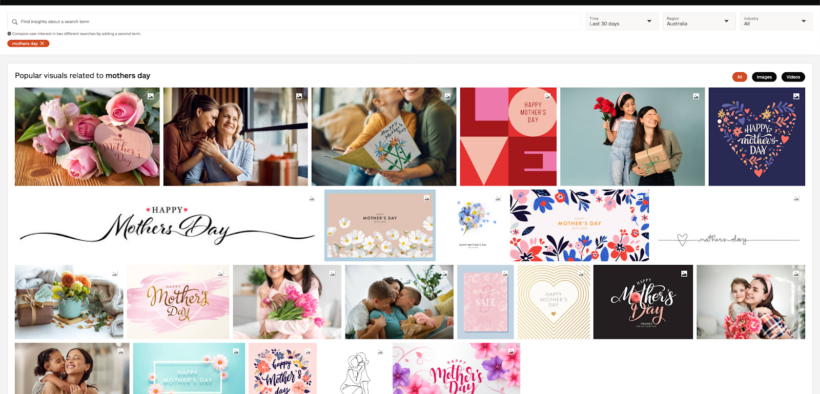Screen dimensions: 820x394
Task: Click image-type icon on beige white flowers card
Action: click(x=426, y=198)
